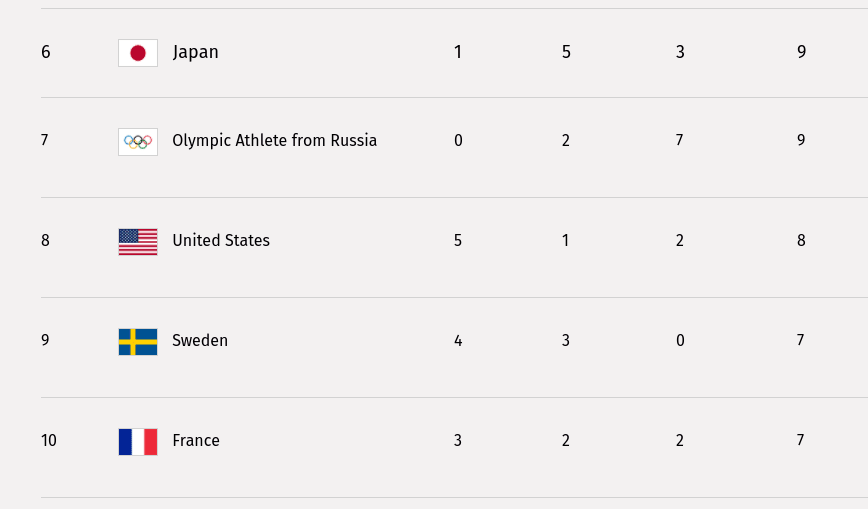Click United States gold medal count 5
Screen dimensions: 868x509
coord(458,241)
